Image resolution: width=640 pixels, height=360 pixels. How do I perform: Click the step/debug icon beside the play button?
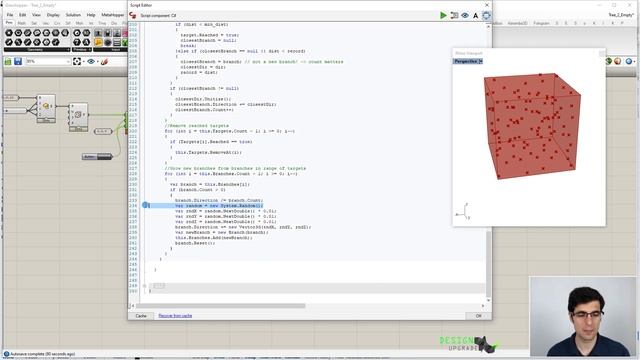(x=454, y=16)
